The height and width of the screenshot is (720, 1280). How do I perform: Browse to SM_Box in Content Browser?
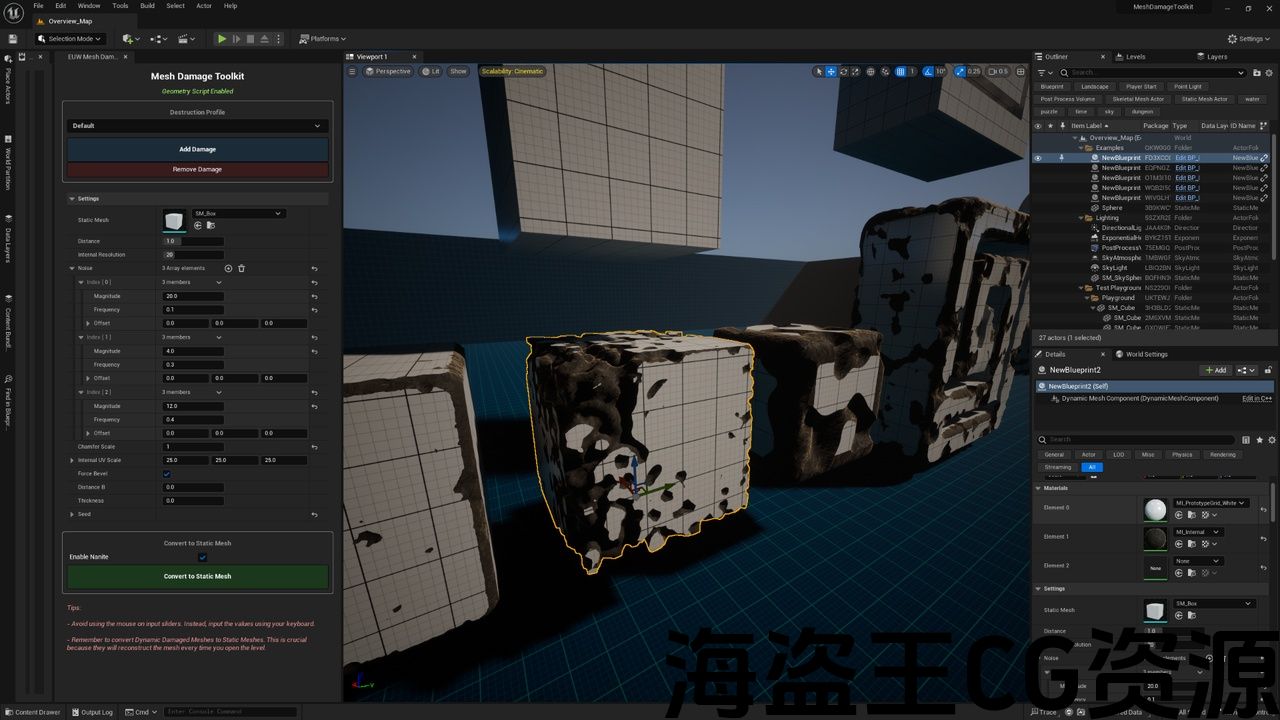[209, 225]
